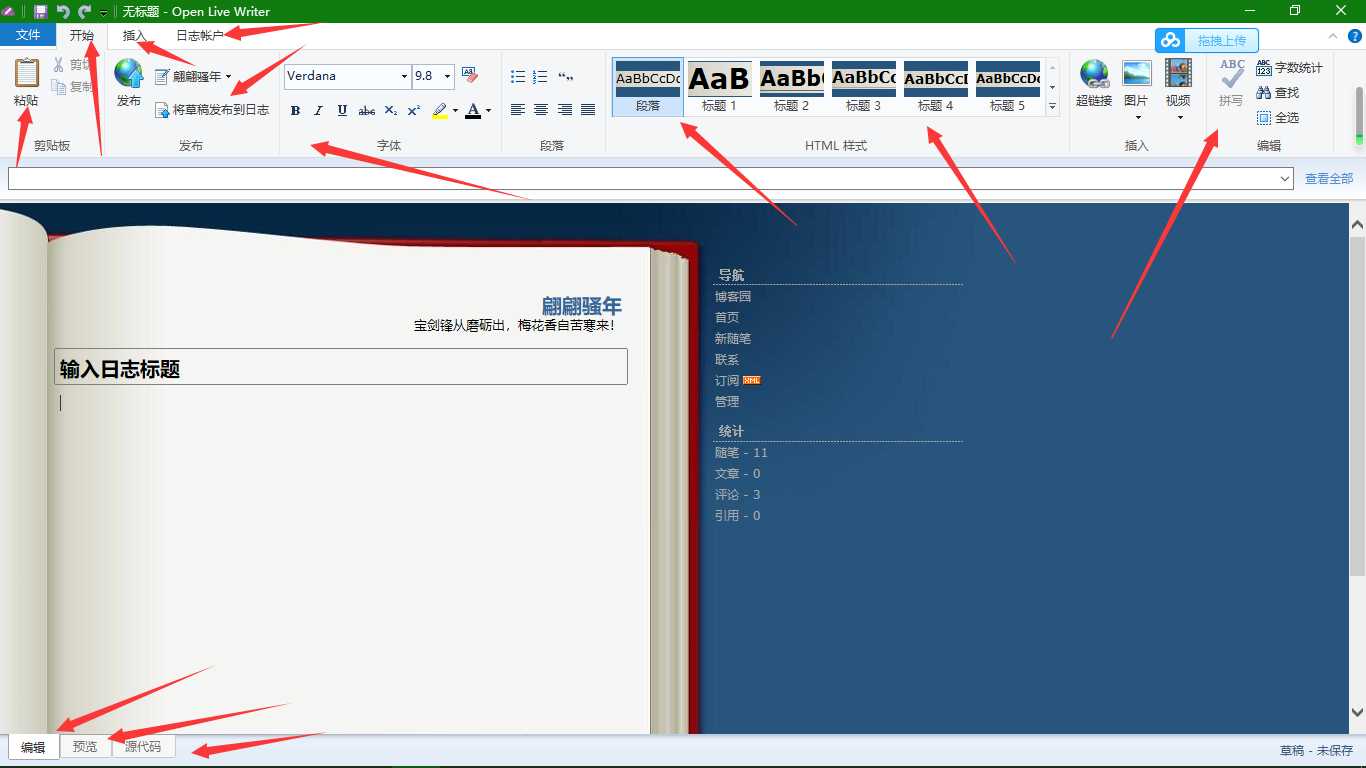Click the superscript X² icon

[x=414, y=110]
